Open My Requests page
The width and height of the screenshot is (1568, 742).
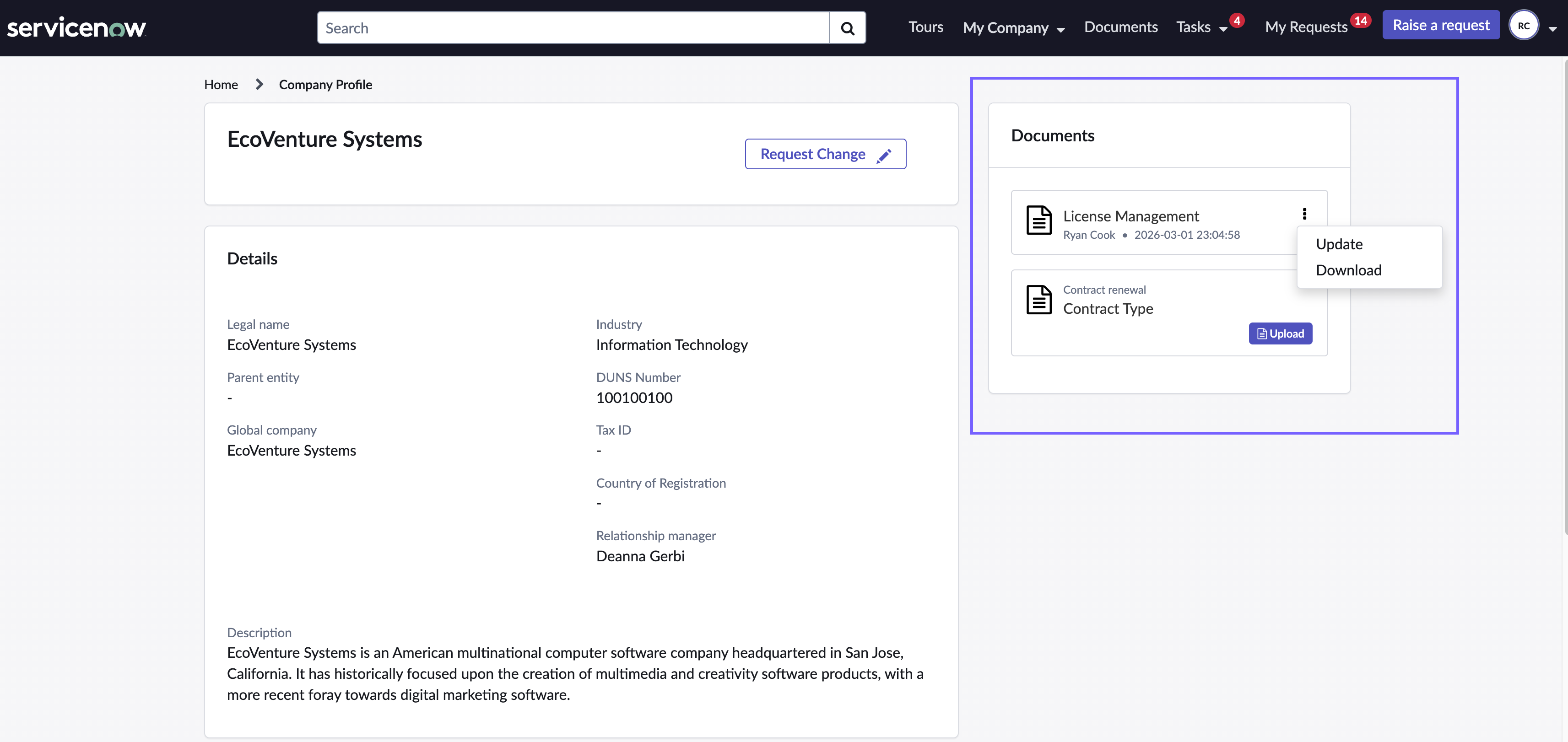(x=1306, y=27)
